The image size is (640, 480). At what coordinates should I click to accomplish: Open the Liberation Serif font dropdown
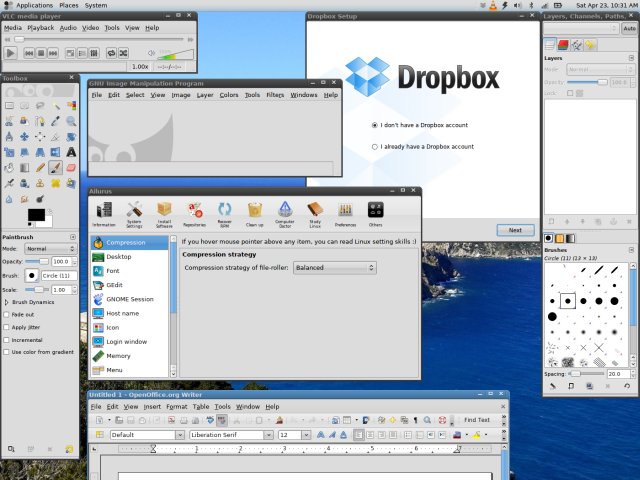[x=231, y=435]
